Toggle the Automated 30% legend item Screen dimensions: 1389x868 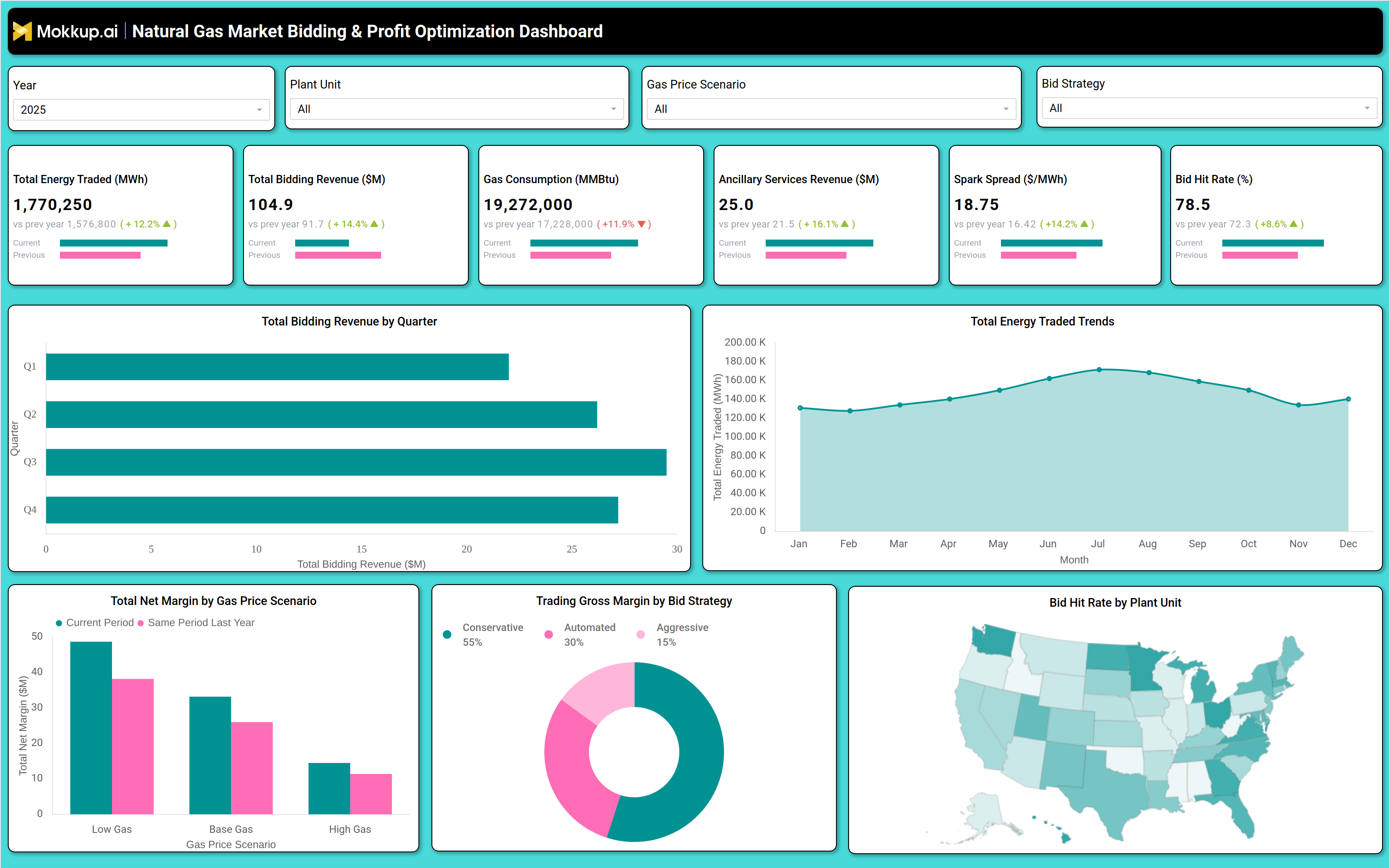(x=580, y=635)
